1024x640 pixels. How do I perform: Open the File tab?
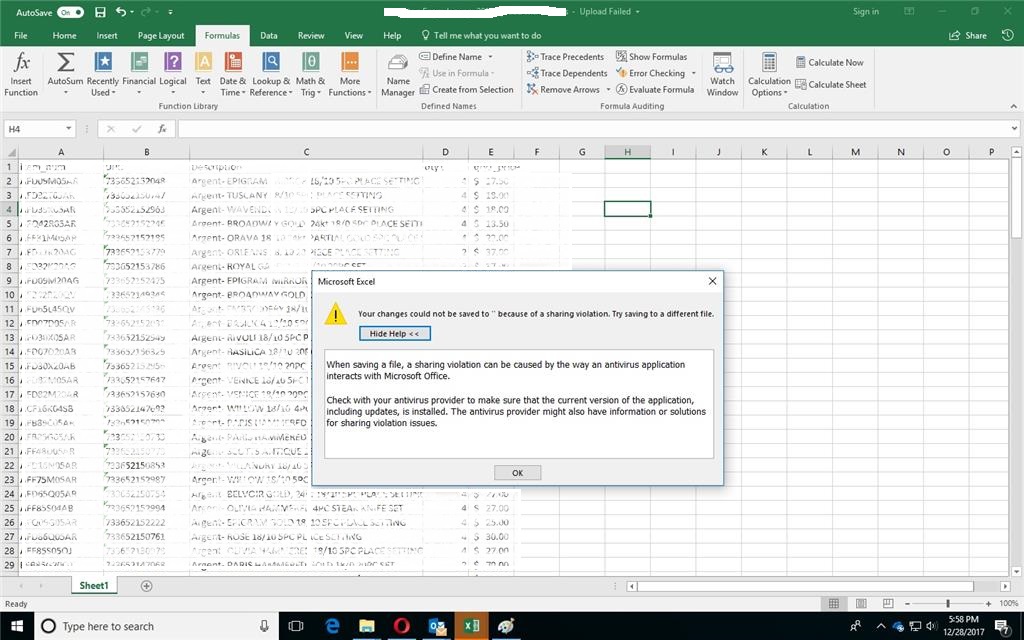point(21,35)
